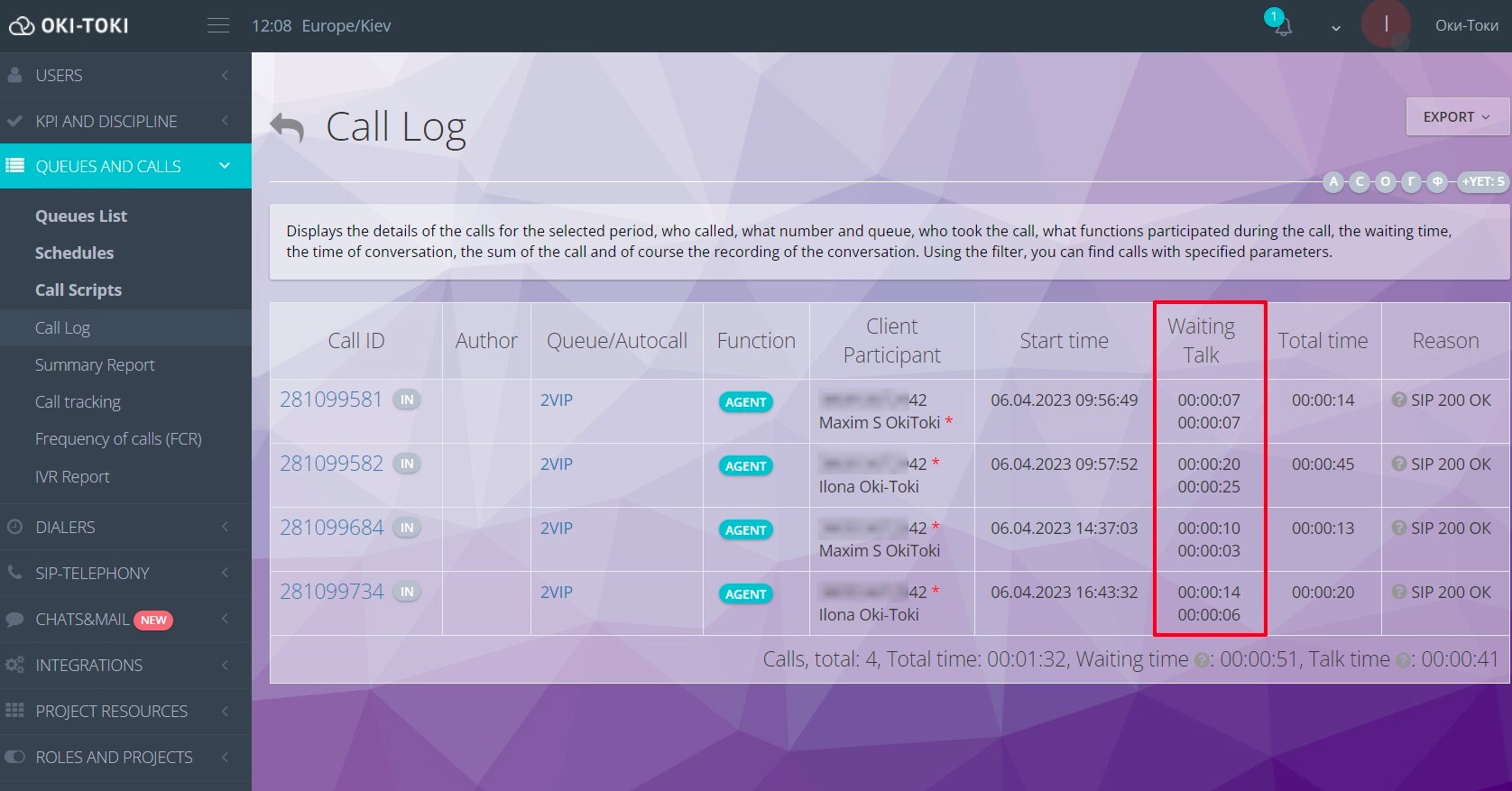Click the user avatar circle

pos(1386,24)
